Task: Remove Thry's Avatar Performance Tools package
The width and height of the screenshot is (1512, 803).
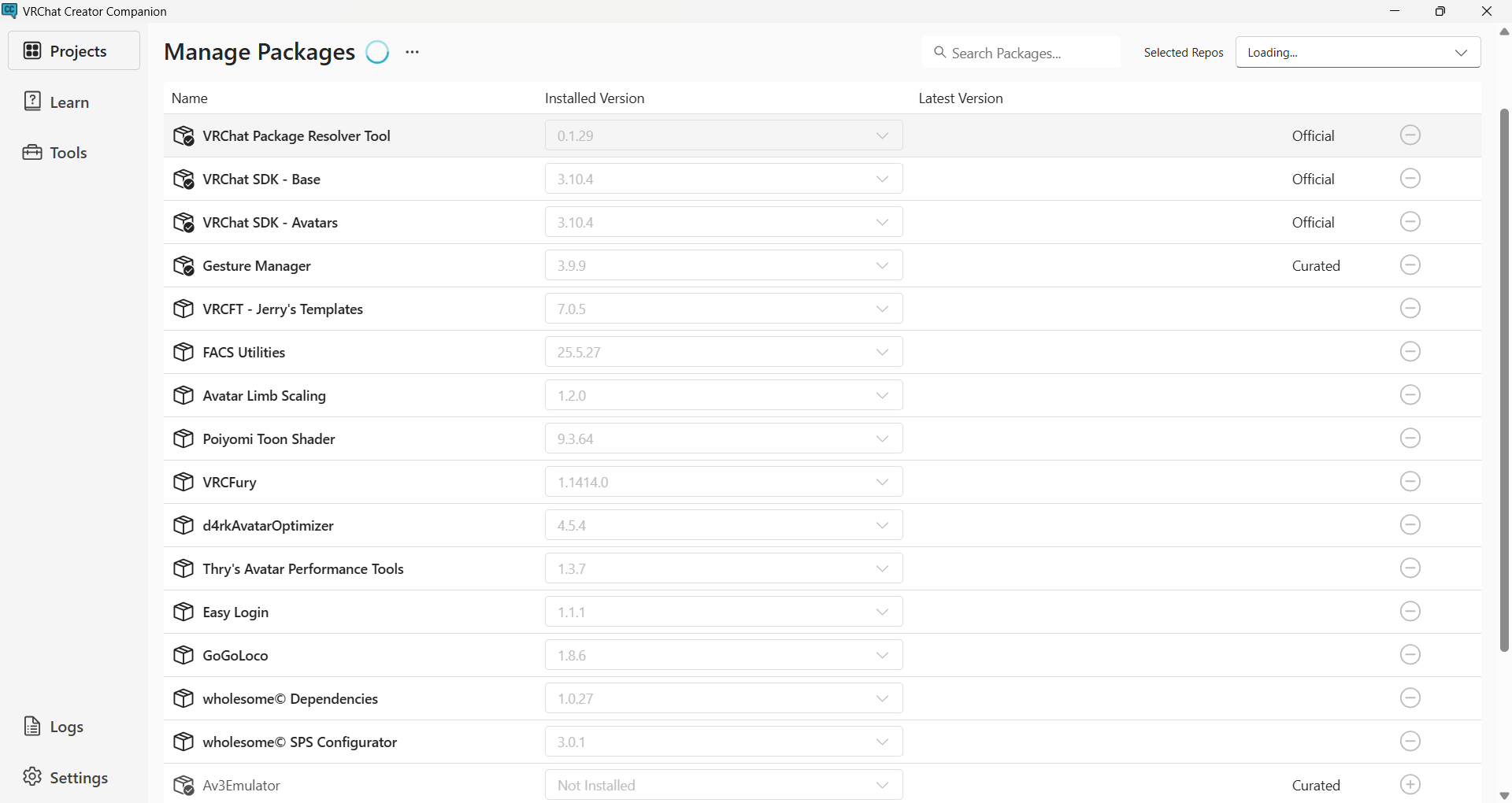Action: (1410, 568)
